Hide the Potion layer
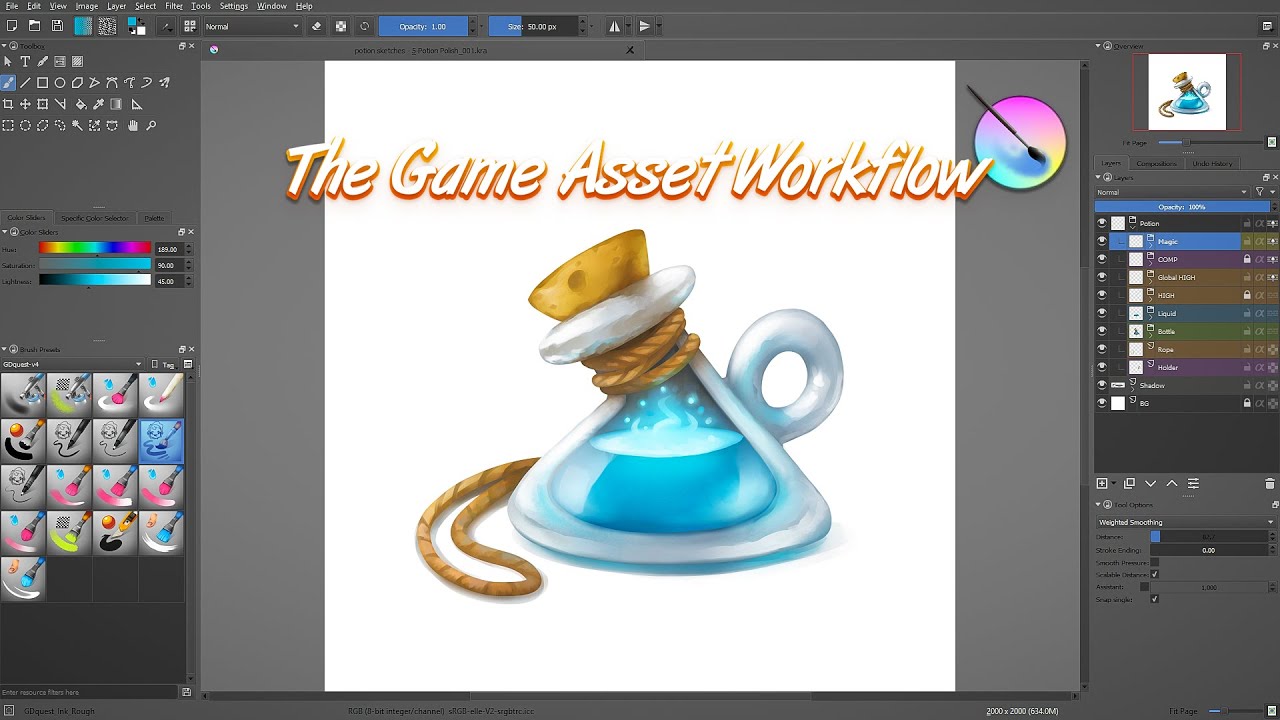Viewport: 1280px width, 720px height. pyautogui.click(x=1103, y=222)
